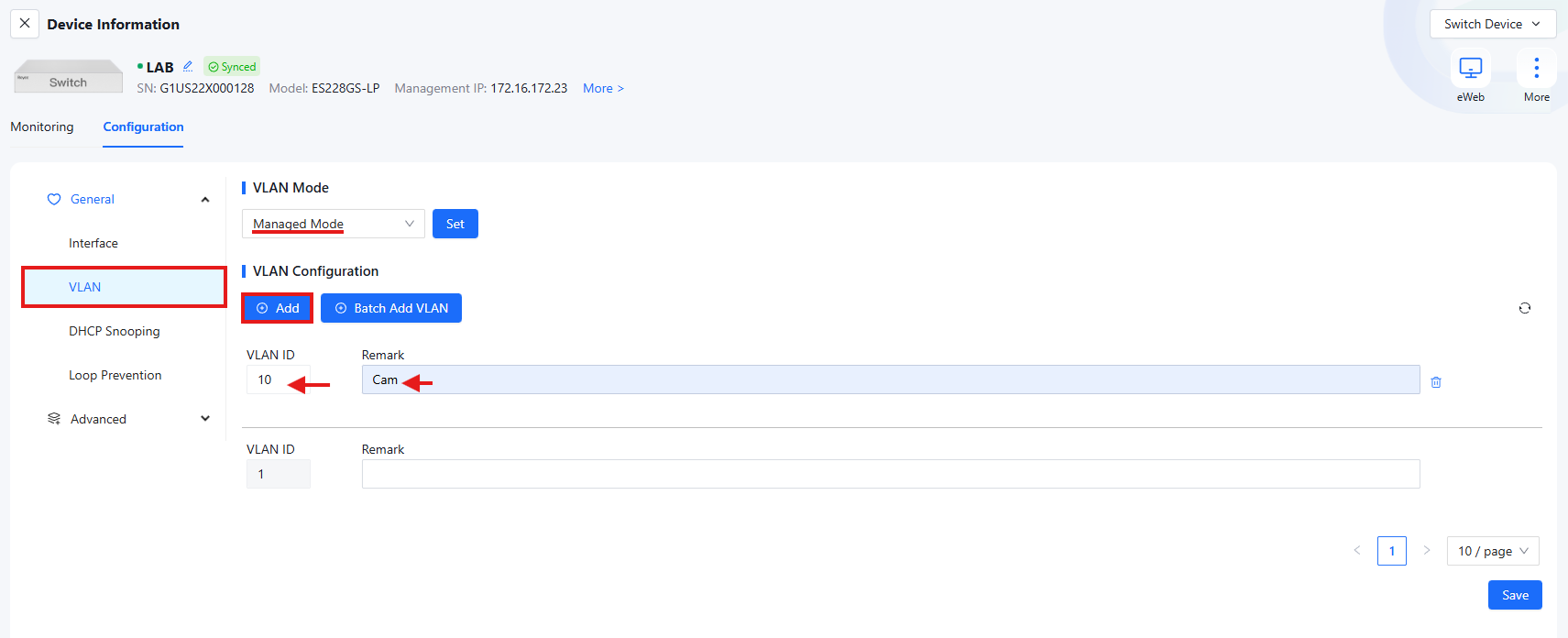Click the pencil icon to rename LAB

point(188,66)
